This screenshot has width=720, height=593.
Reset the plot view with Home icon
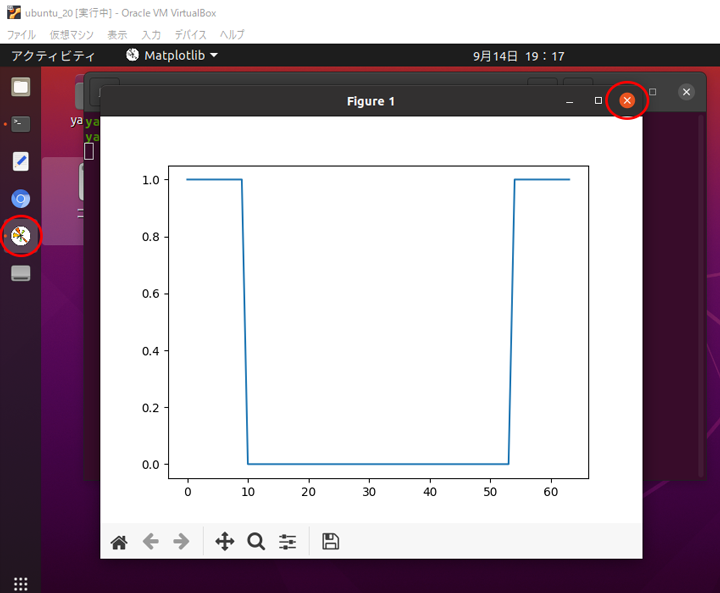pyautogui.click(x=119, y=542)
